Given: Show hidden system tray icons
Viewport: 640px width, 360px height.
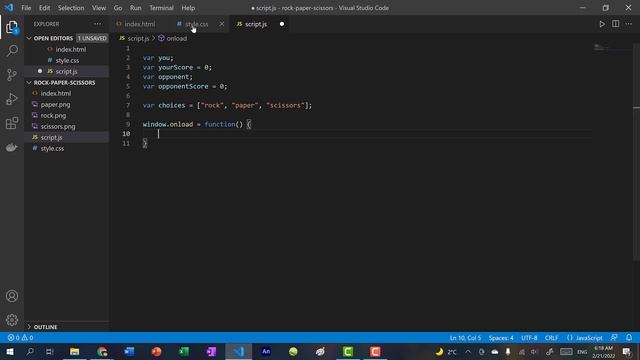Looking at the screenshot, I should pyautogui.click(x=468, y=351).
